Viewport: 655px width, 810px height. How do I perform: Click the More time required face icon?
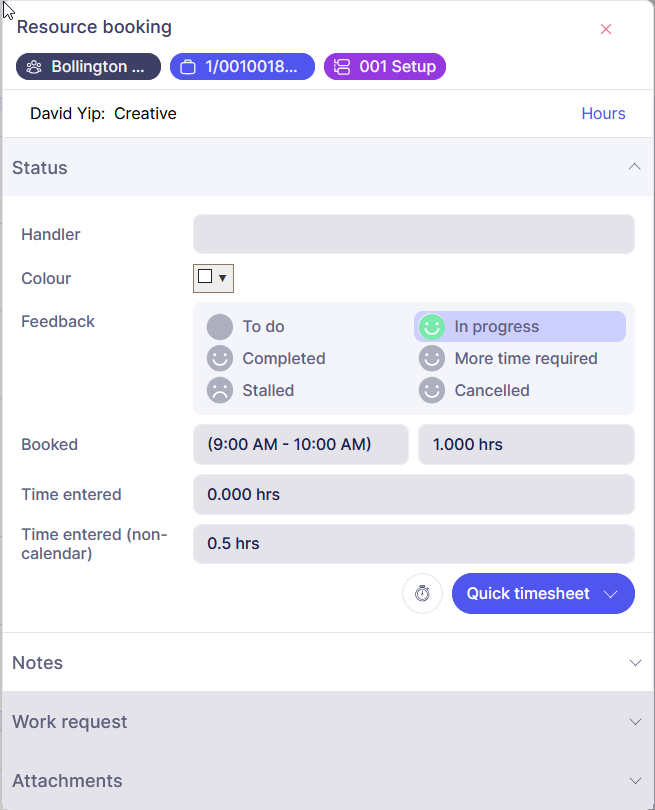pyautogui.click(x=431, y=359)
